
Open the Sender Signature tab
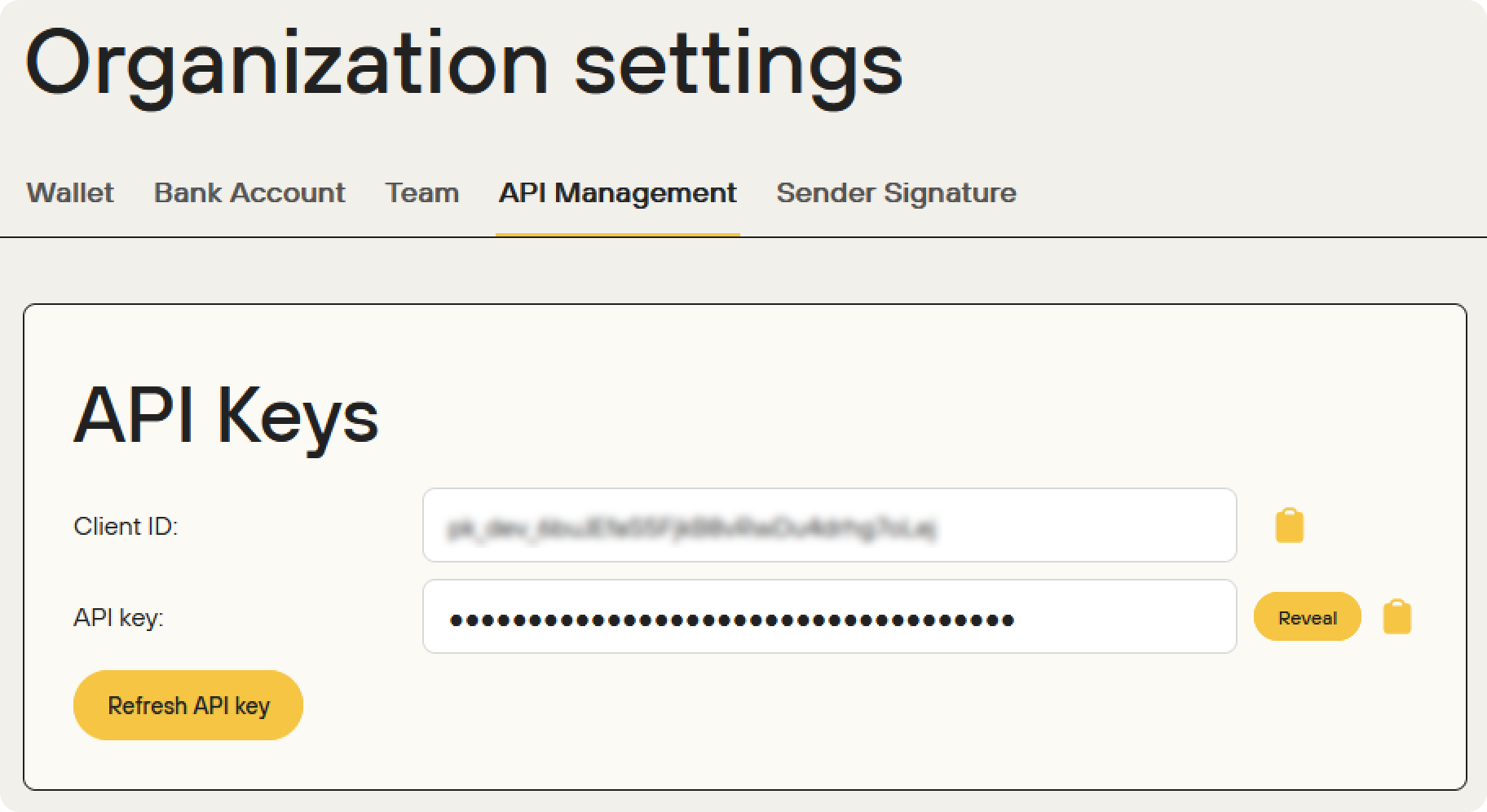tap(896, 192)
